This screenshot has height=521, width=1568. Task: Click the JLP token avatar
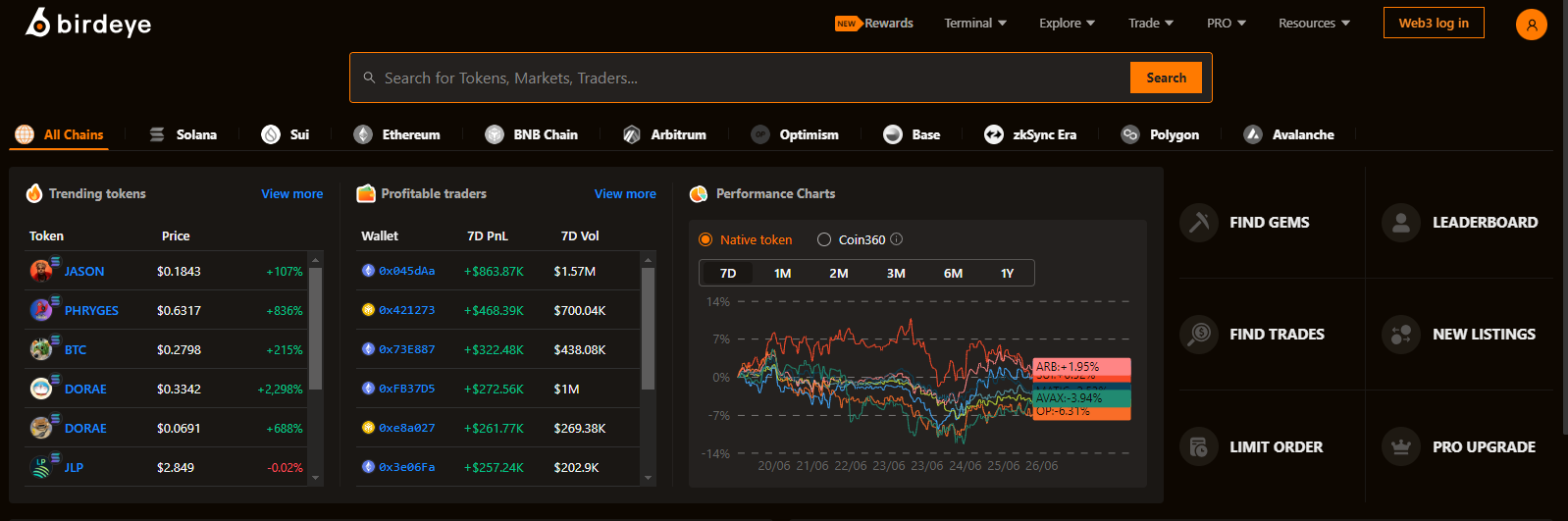pos(41,467)
